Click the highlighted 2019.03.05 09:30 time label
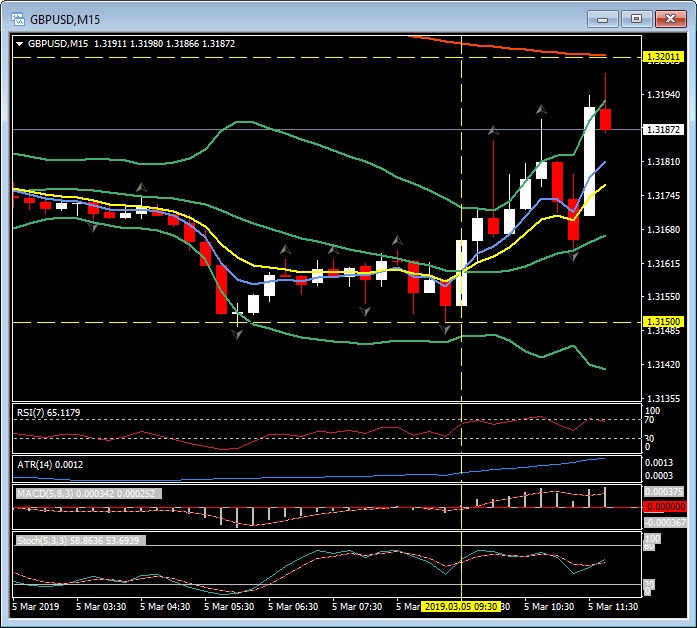697x628 pixels. point(460,606)
